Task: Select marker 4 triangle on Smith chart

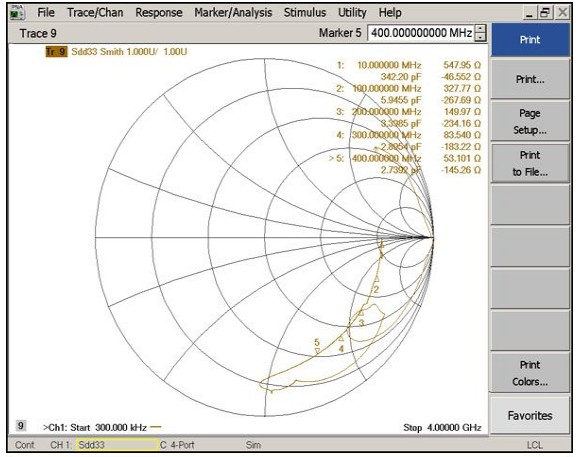Action: point(341,339)
